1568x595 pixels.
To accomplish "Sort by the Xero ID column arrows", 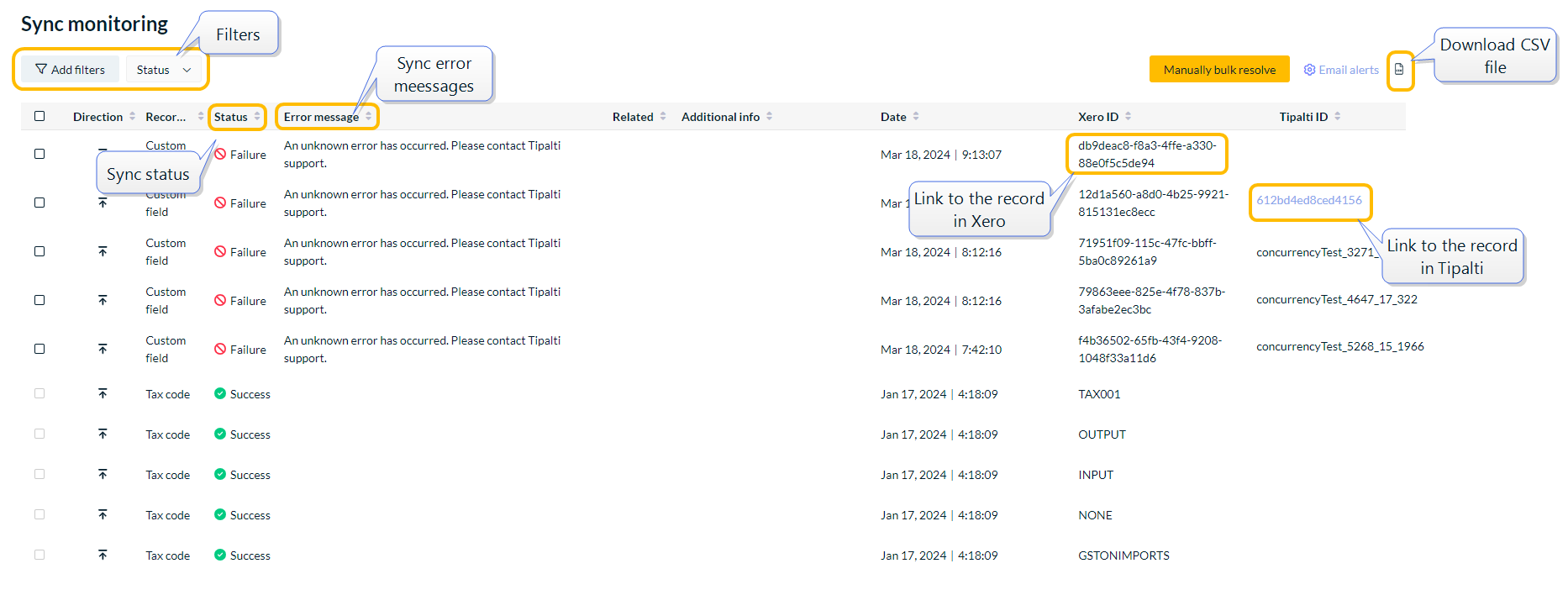I will (x=1129, y=117).
